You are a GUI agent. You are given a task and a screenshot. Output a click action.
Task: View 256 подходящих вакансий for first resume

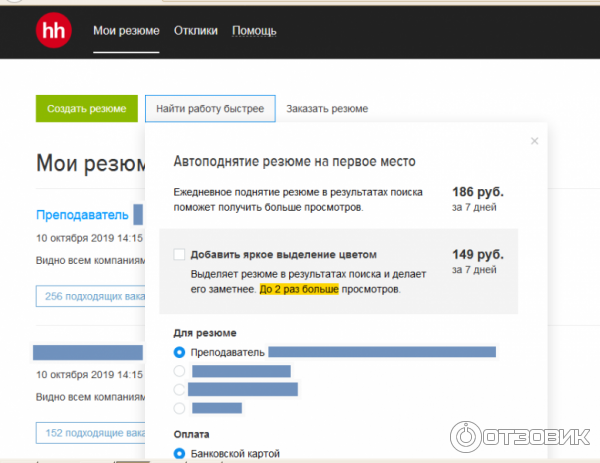90,296
